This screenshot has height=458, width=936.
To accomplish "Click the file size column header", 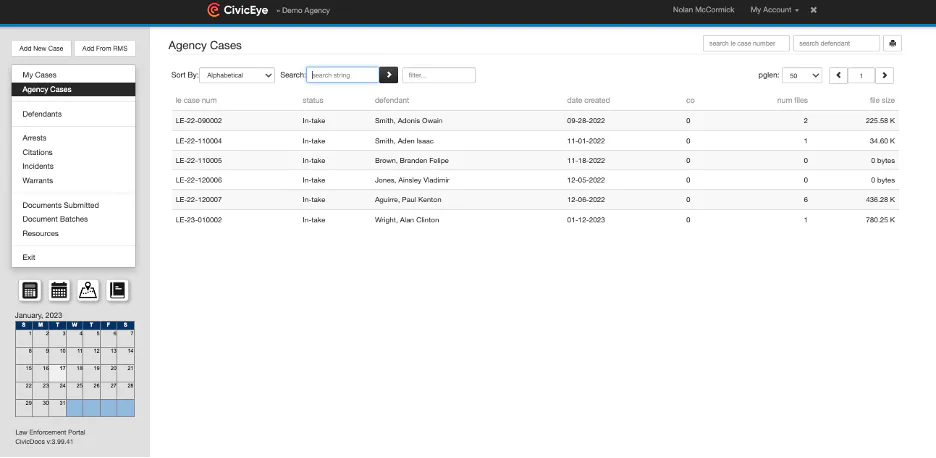I will (x=882, y=100).
